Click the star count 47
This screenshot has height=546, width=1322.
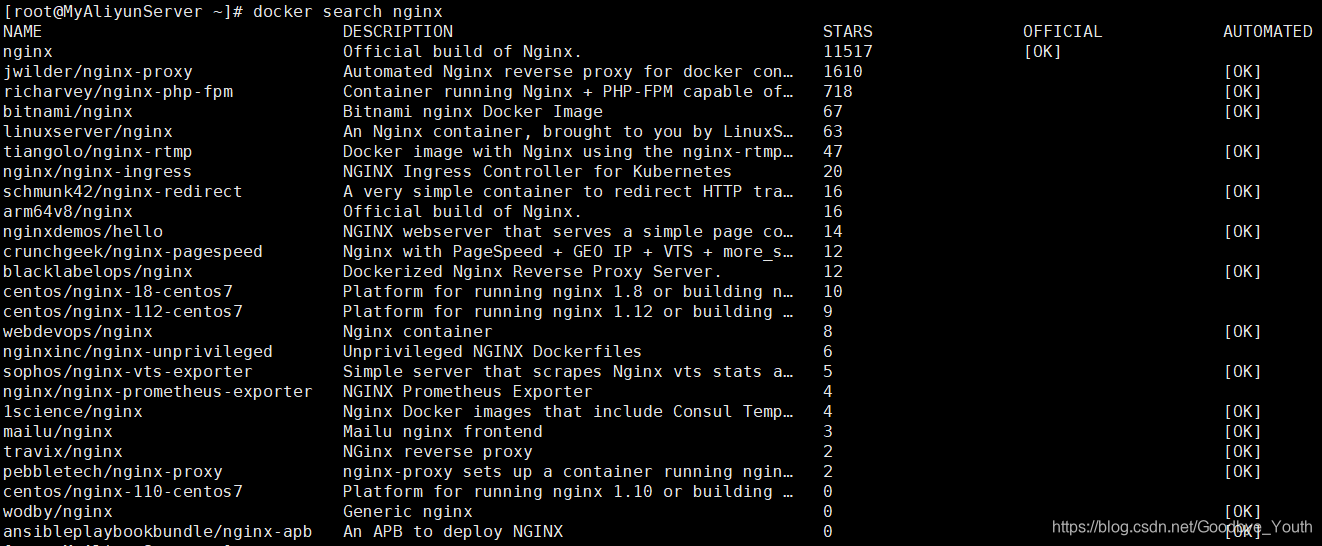click(x=833, y=151)
